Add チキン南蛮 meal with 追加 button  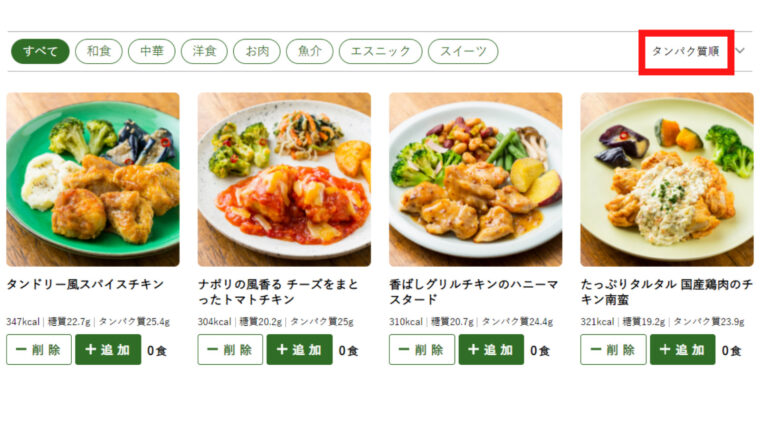pos(682,349)
